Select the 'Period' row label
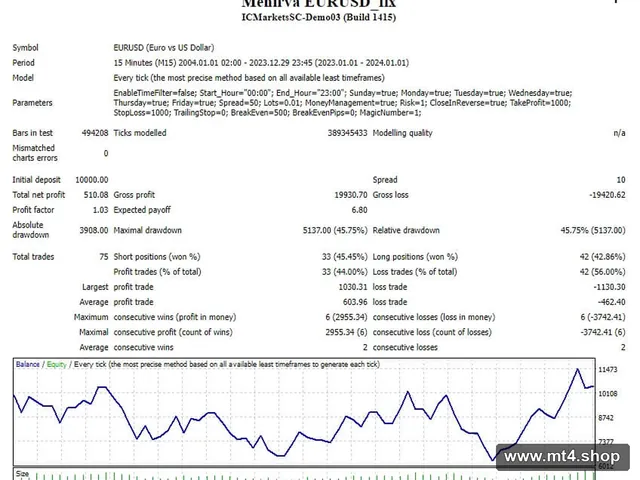The height and width of the screenshot is (480, 640). pyautogui.click(x=23, y=63)
